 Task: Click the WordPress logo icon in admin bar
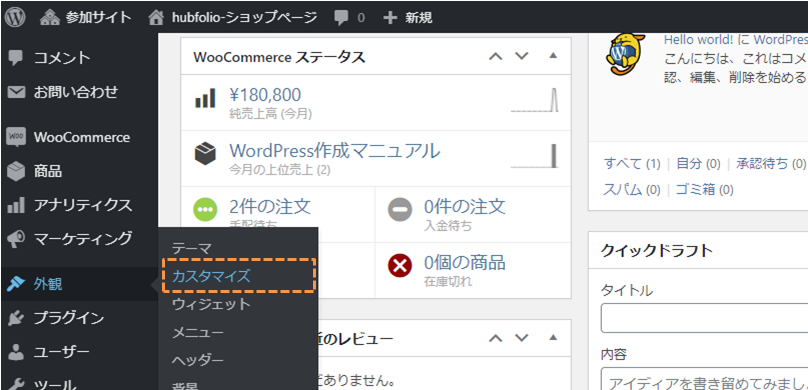(15, 18)
